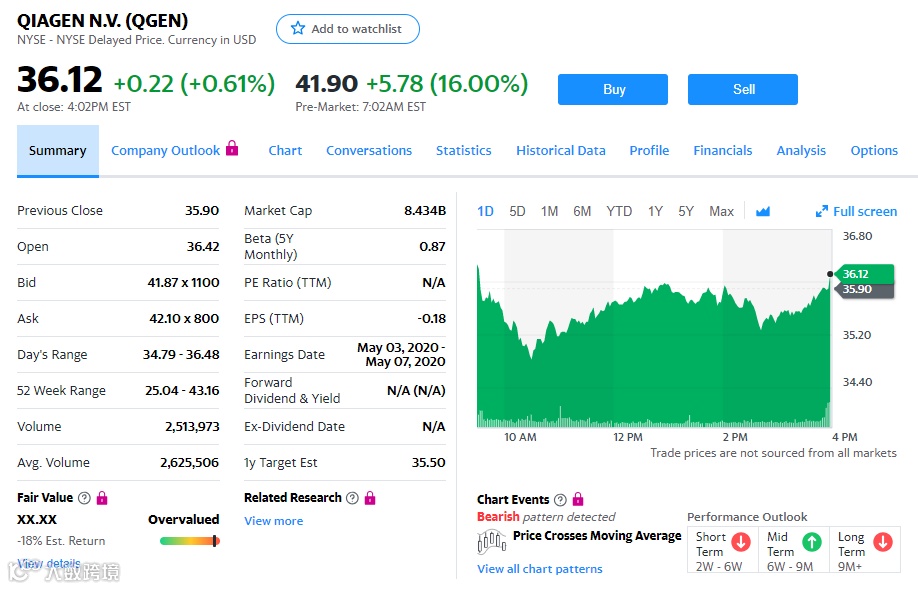Click the 1y Target Est value 35.50
The width and height of the screenshot is (918, 589).
pos(429,463)
